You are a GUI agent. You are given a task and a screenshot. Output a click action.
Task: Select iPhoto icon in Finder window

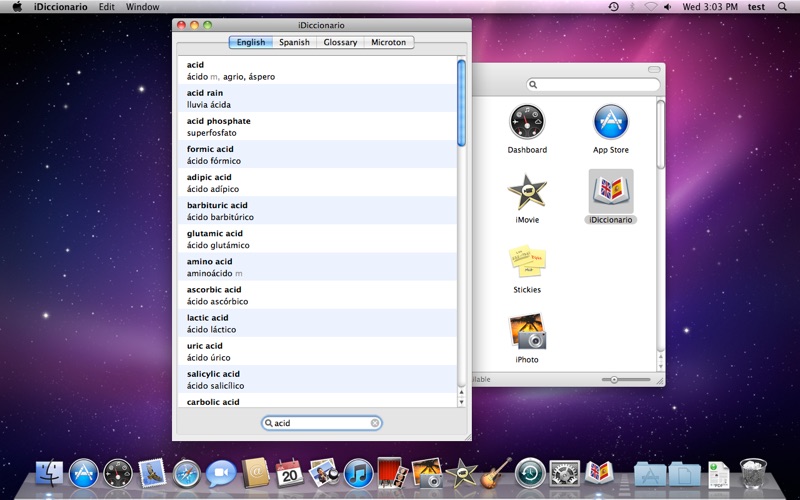(527, 332)
